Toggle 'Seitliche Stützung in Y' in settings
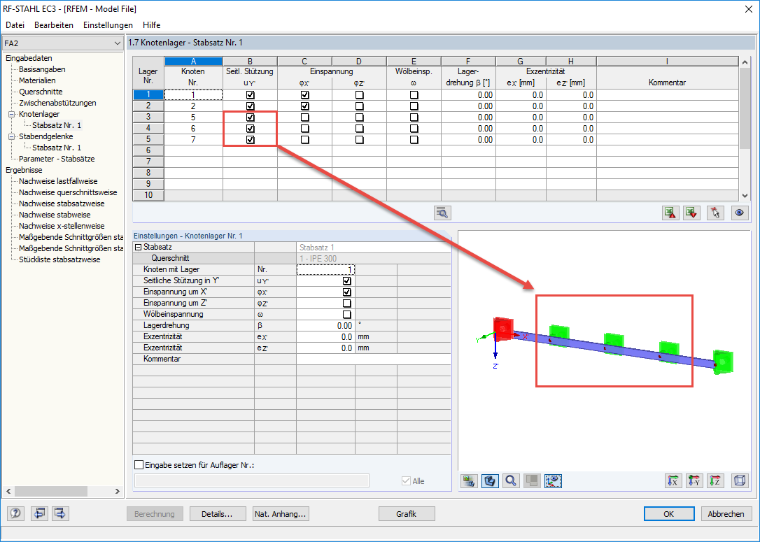This screenshot has width=760, height=542. (347, 281)
